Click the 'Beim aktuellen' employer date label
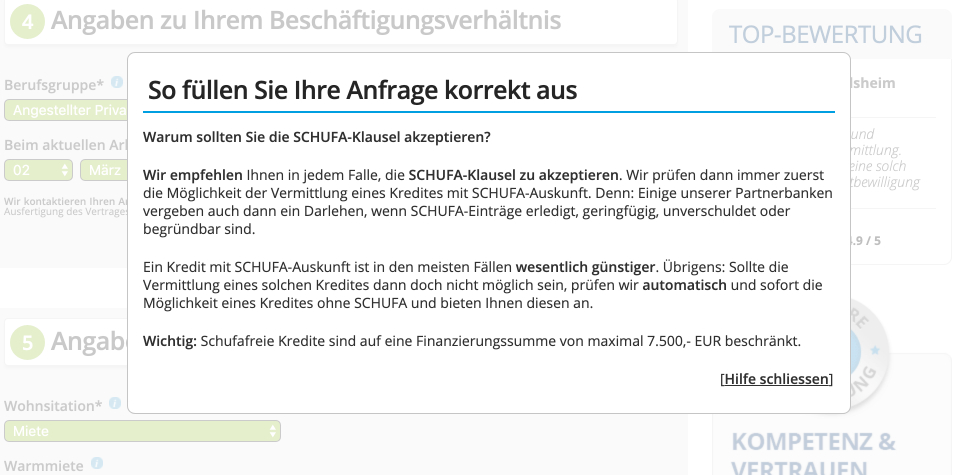This screenshot has height=475, width=954. (66, 145)
